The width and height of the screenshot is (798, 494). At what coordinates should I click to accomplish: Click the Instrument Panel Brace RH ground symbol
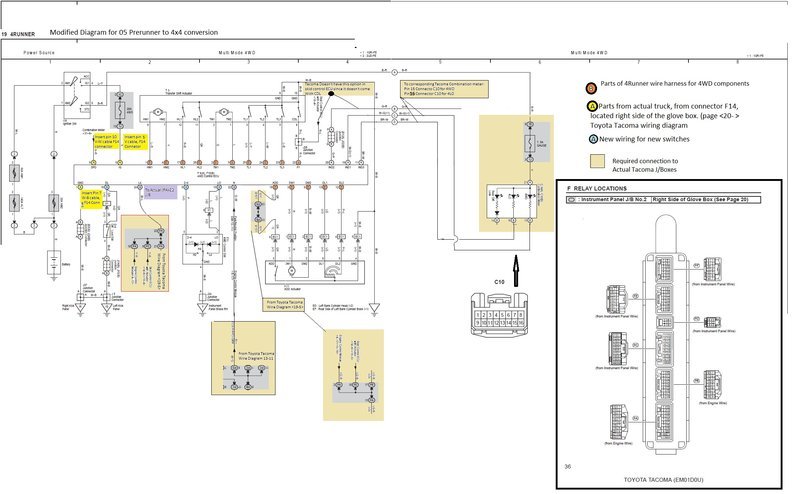pyautogui.click(x=203, y=308)
